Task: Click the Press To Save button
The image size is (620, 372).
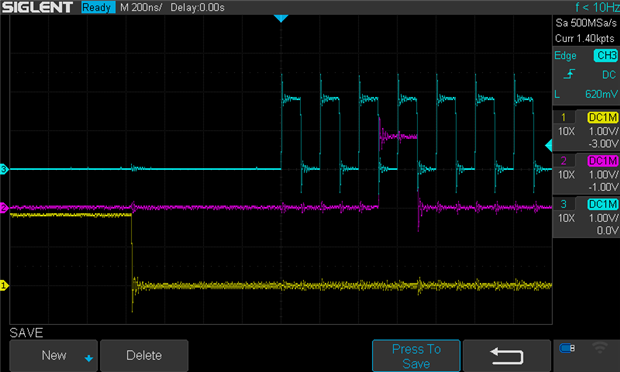Action: pos(416,356)
